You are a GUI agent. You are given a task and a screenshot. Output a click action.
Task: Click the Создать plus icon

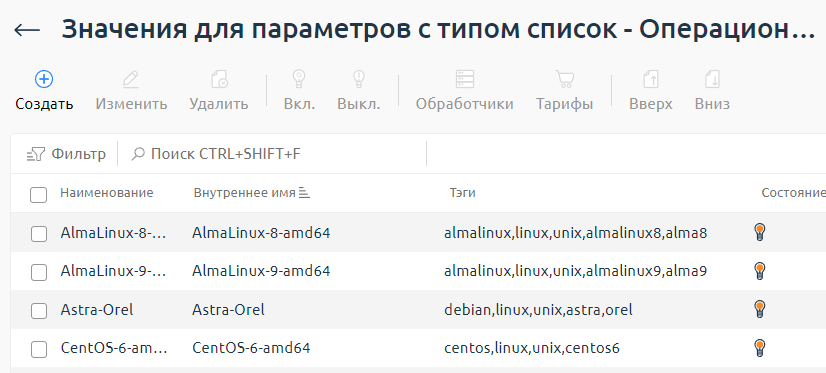[44, 79]
